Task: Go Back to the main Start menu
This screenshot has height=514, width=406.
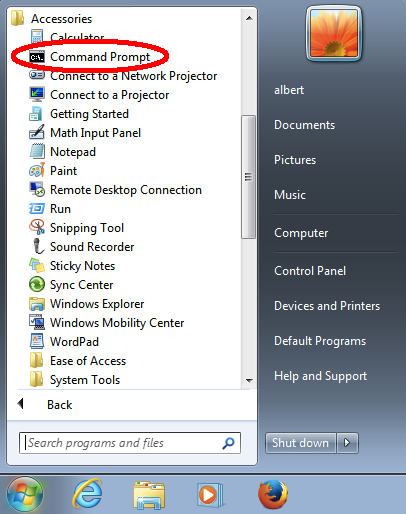Action: (45, 405)
